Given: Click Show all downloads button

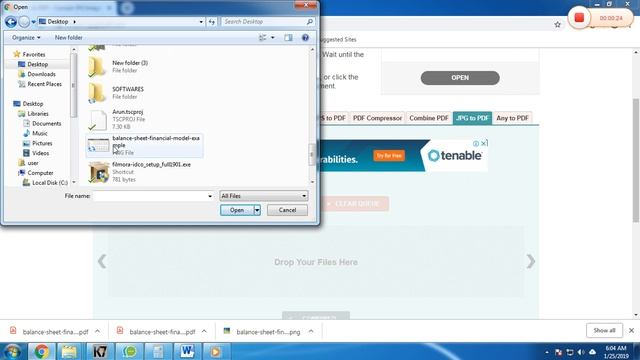Looking at the screenshot, I should pos(604,330).
